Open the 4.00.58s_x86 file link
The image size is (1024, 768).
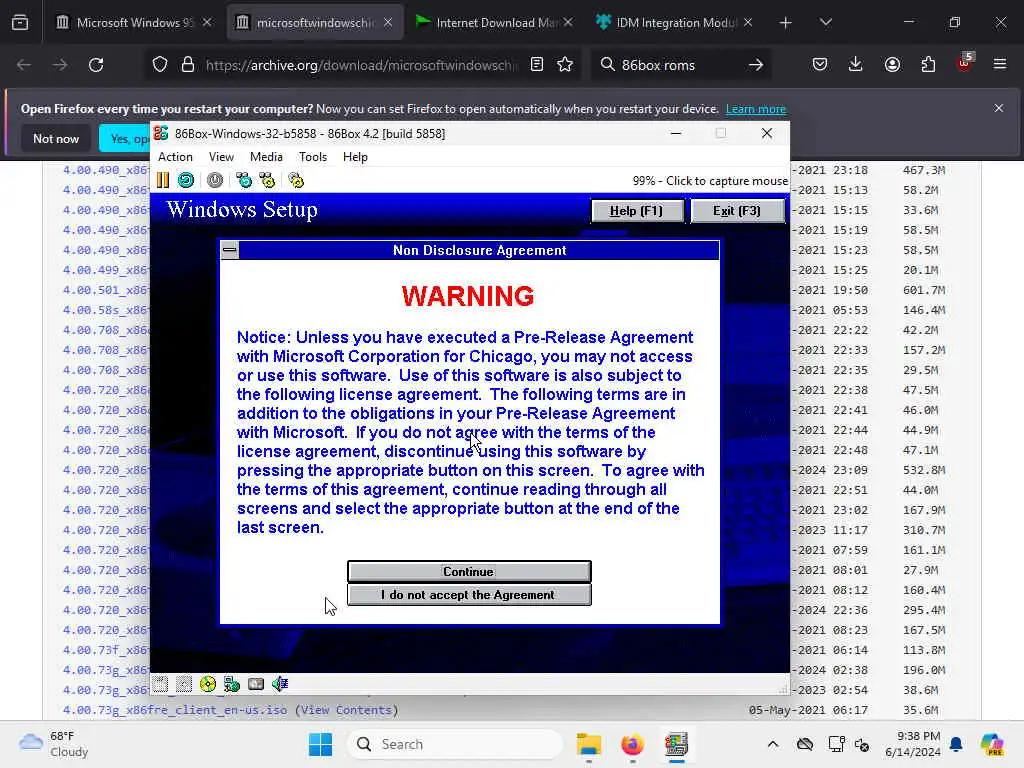click(x=106, y=310)
